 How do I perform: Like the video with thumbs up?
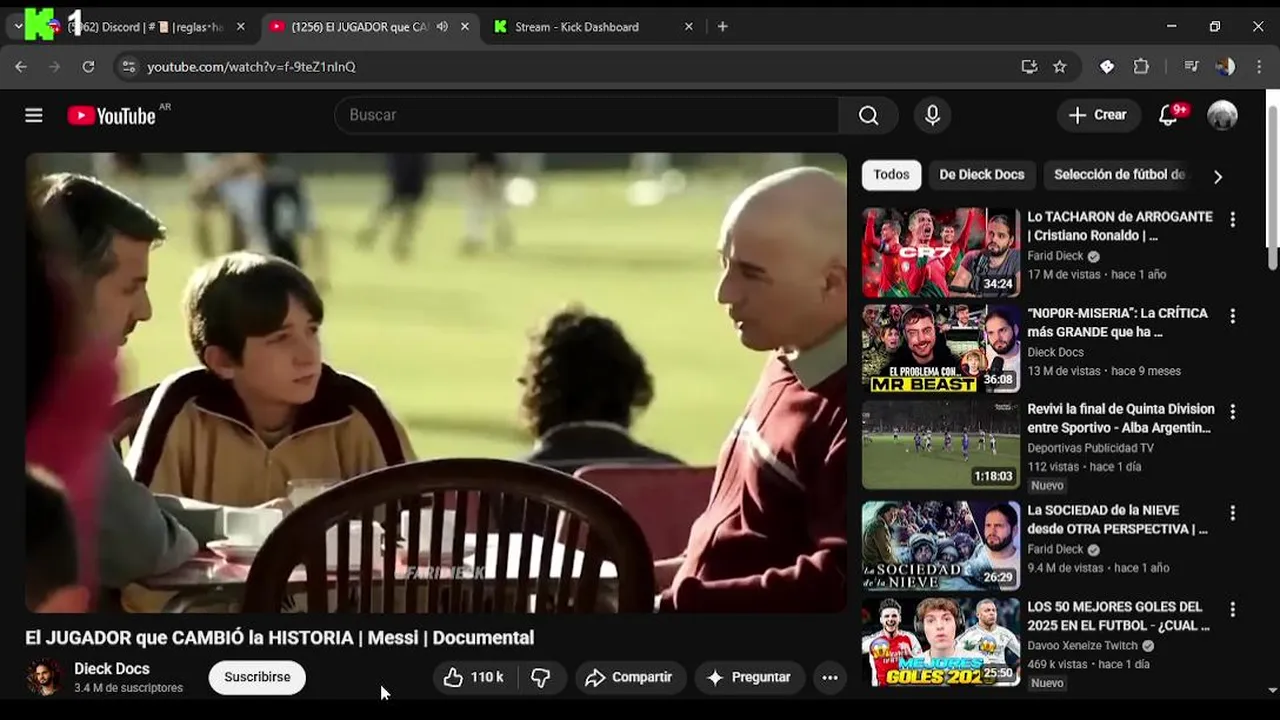click(474, 677)
